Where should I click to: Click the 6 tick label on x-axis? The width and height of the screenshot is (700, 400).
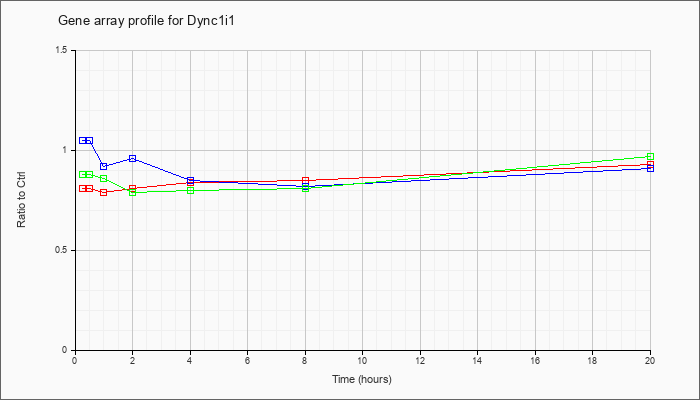tap(247, 360)
